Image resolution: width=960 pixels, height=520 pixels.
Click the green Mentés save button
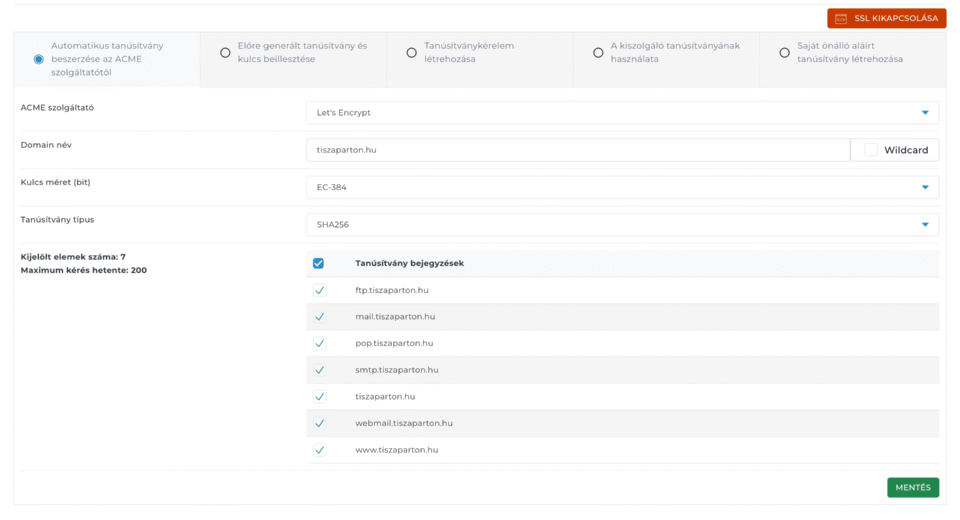tap(912, 487)
